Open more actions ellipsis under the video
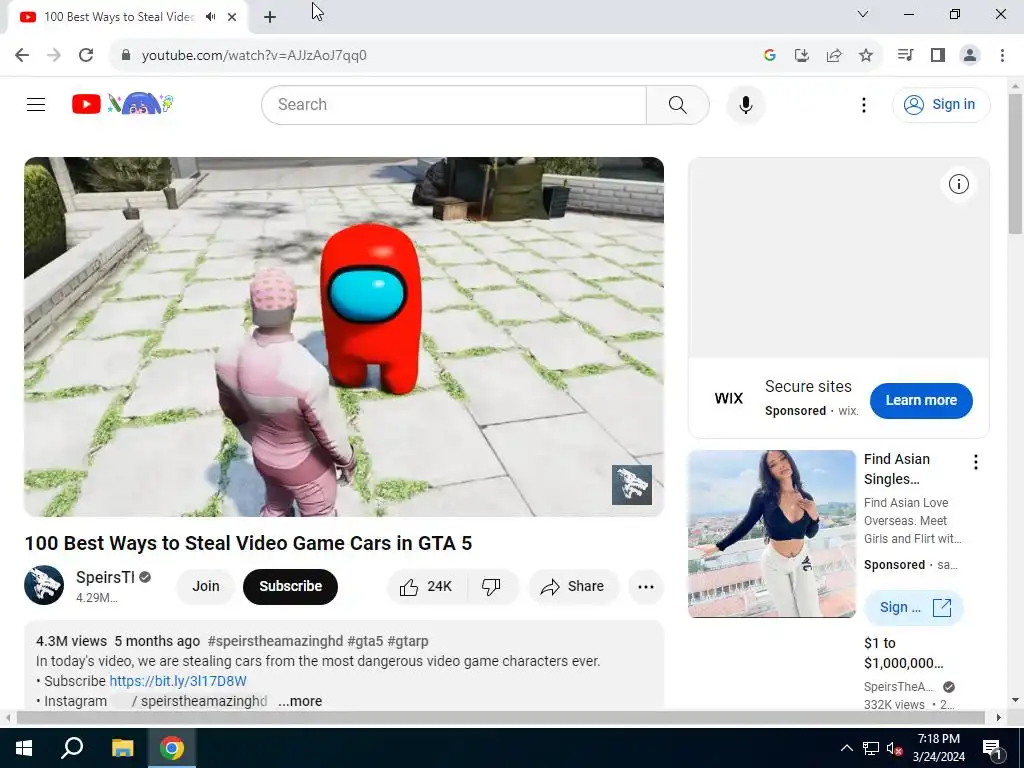1024x768 pixels. tap(646, 586)
